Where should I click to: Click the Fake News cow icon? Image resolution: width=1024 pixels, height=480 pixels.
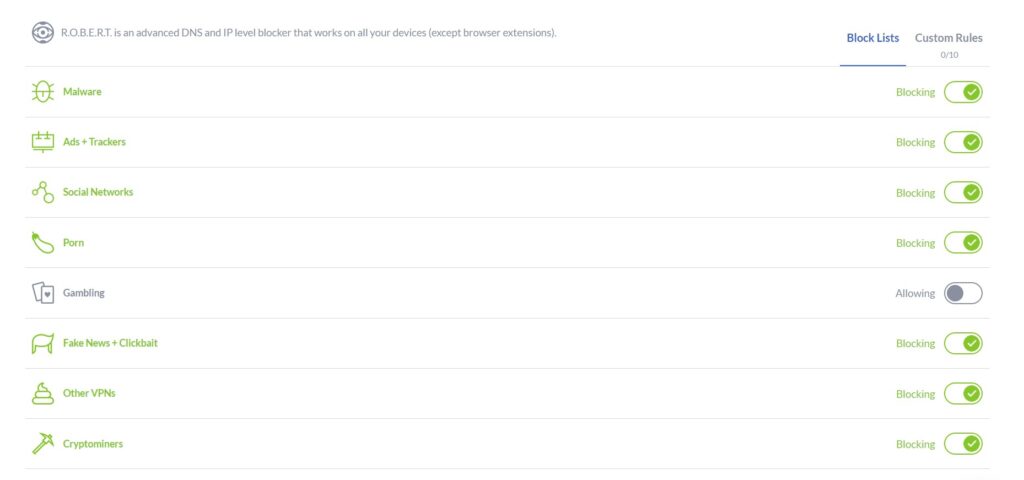click(x=42, y=343)
